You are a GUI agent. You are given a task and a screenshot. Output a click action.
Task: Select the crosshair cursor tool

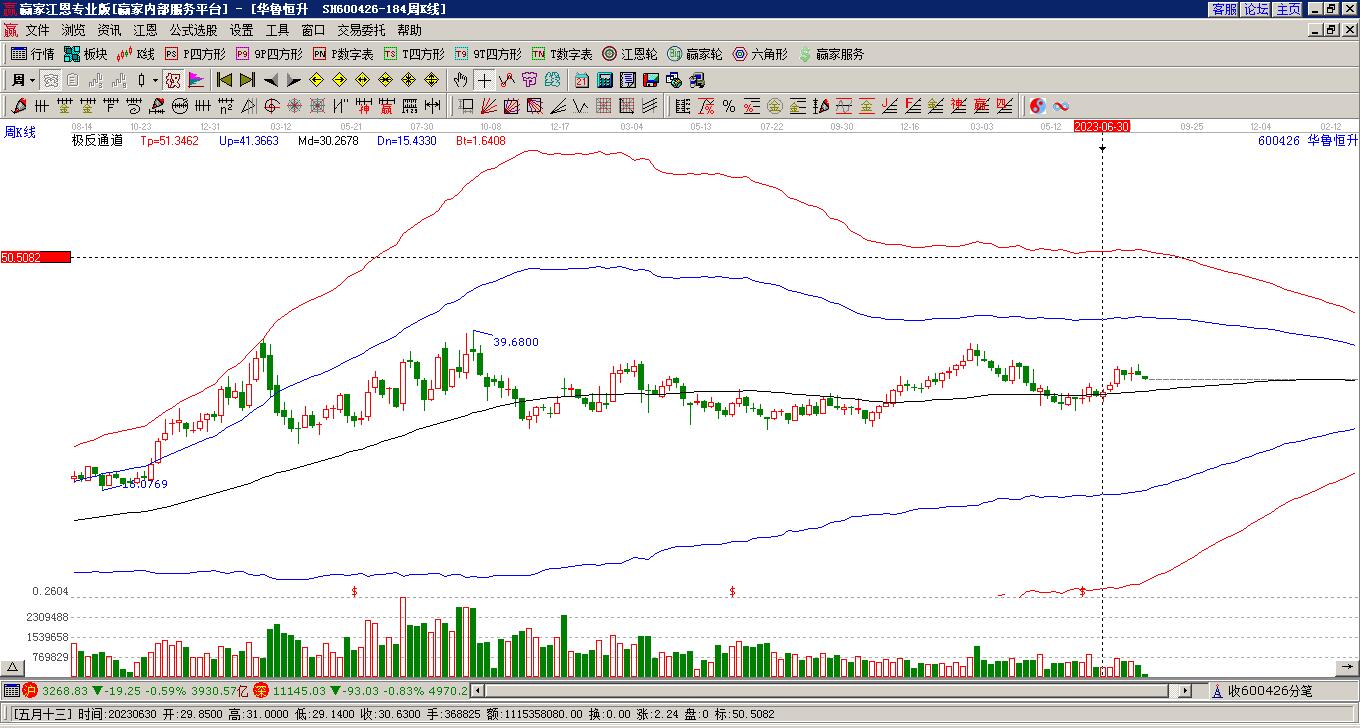tap(484, 80)
